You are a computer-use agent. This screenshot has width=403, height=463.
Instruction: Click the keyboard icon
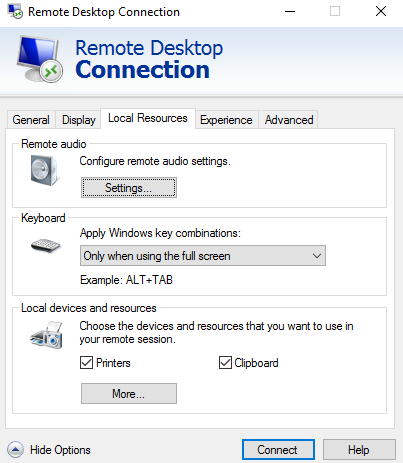click(x=45, y=246)
